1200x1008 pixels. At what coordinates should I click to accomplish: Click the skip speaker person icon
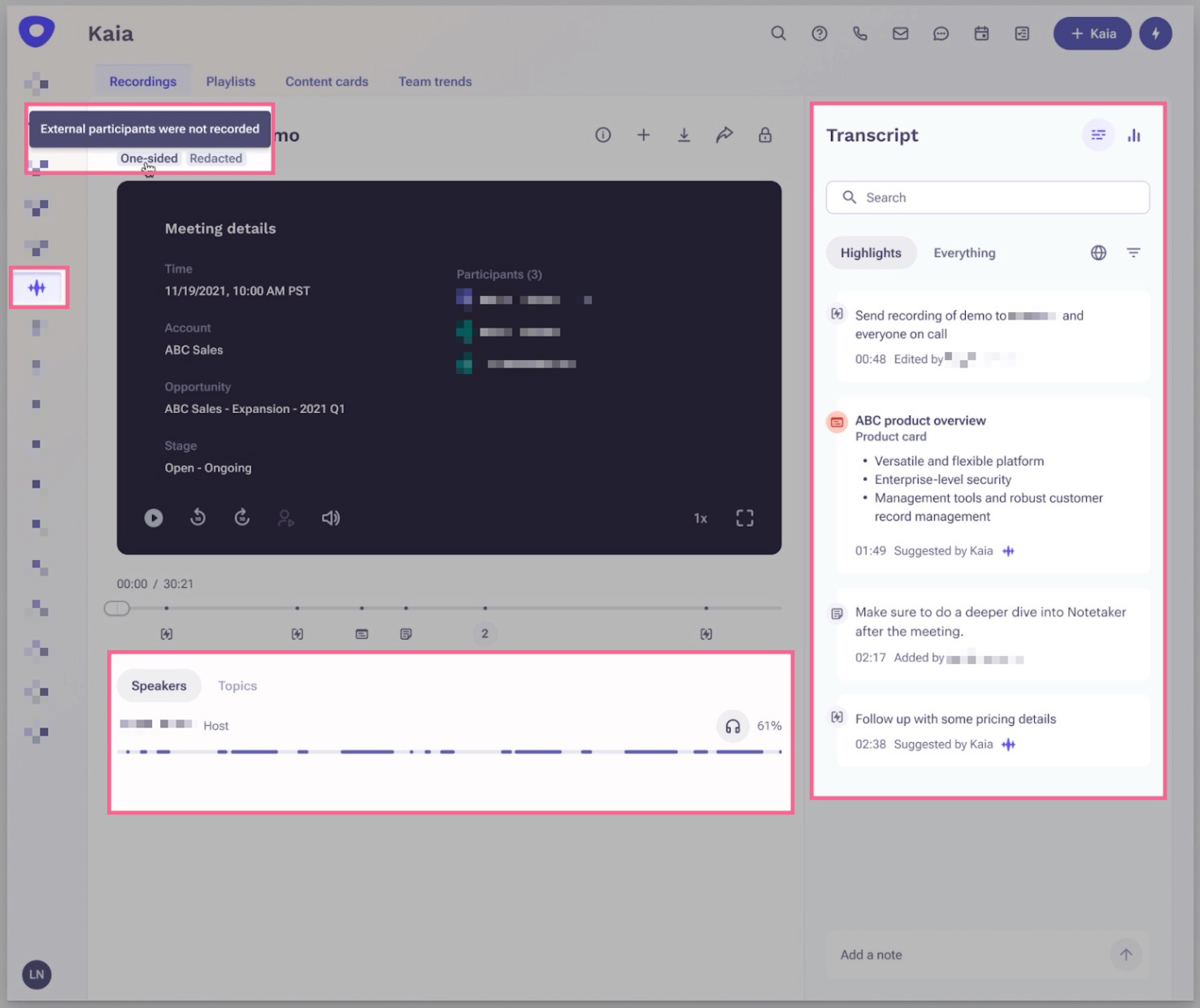tap(285, 518)
